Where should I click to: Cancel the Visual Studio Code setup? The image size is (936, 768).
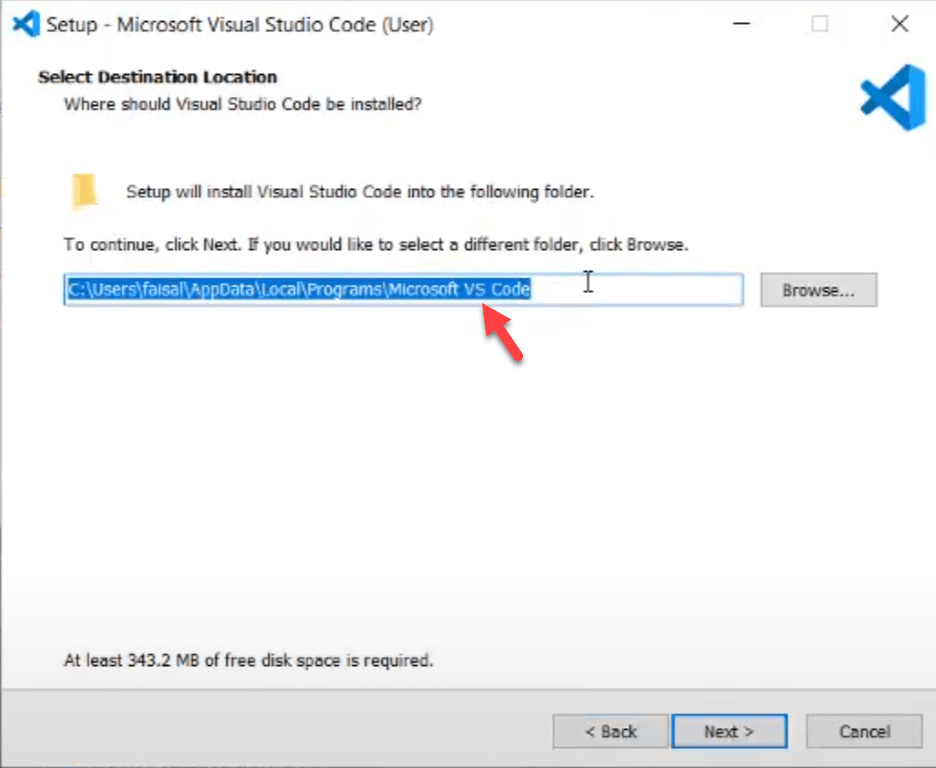tap(864, 731)
